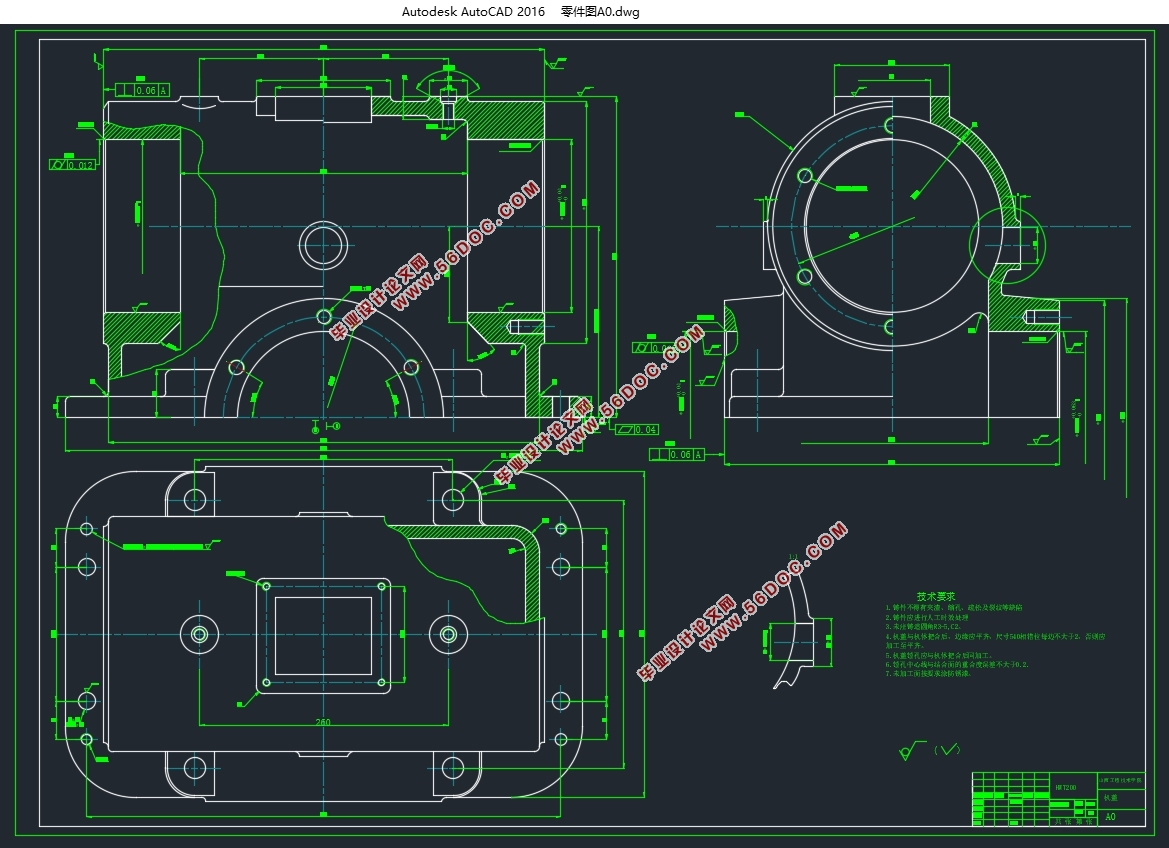The width and height of the screenshot is (1169, 848).
Task: Select the 0.04 flatness tolerance frame
Action: (636, 429)
